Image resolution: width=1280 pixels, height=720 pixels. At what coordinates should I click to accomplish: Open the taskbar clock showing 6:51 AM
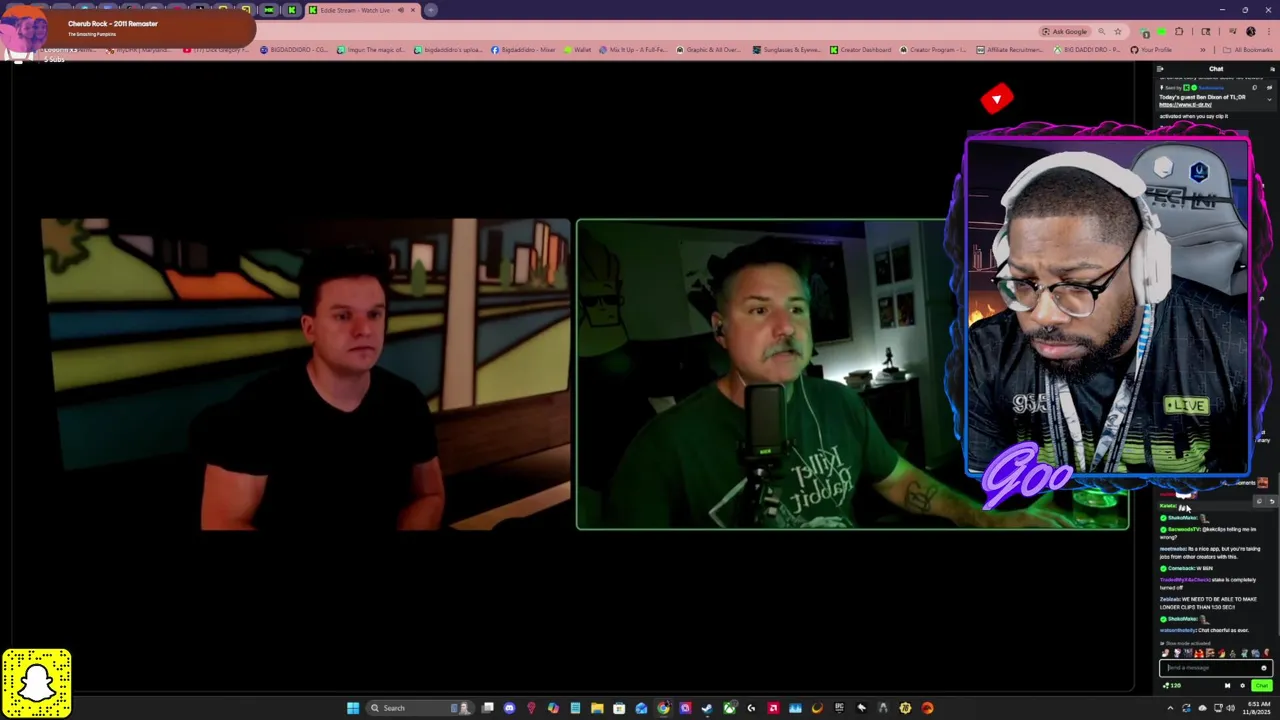click(x=1259, y=708)
